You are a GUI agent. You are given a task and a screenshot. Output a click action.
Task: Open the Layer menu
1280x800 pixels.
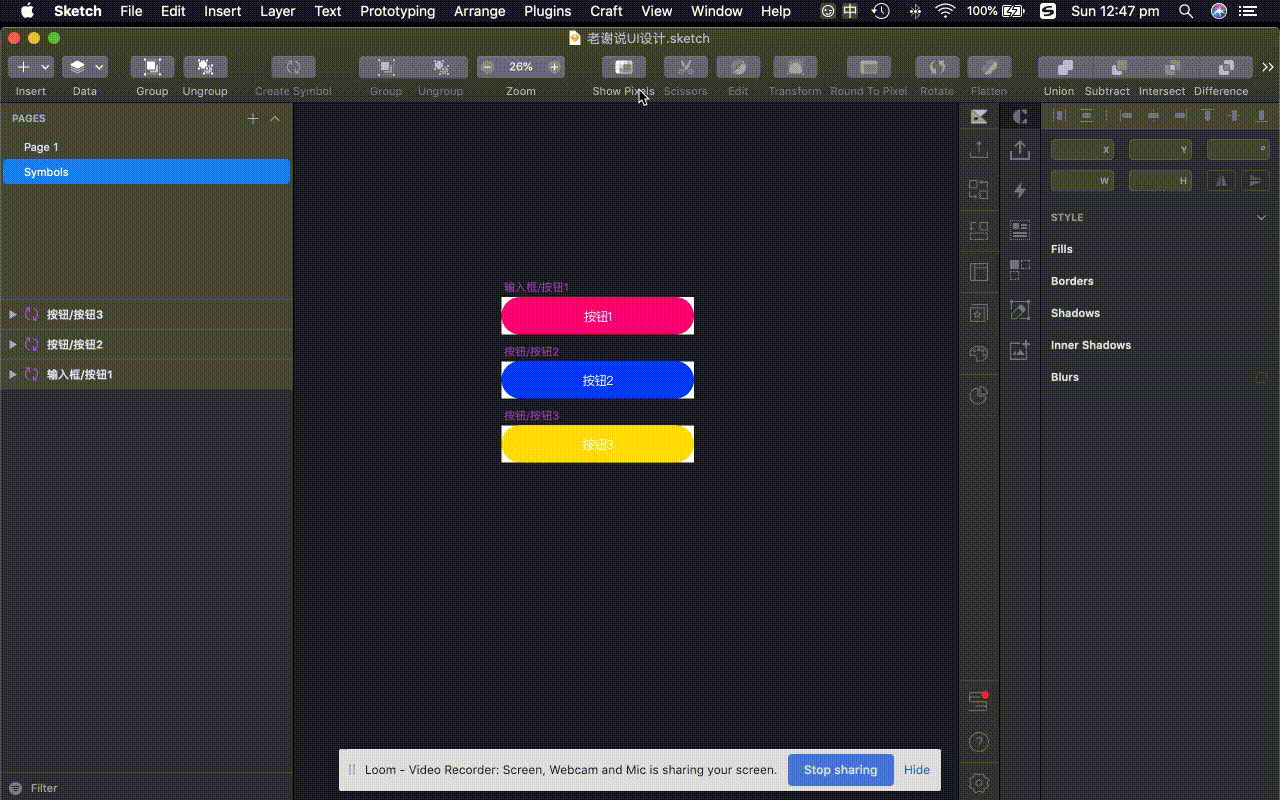pyautogui.click(x=277, y=11)
